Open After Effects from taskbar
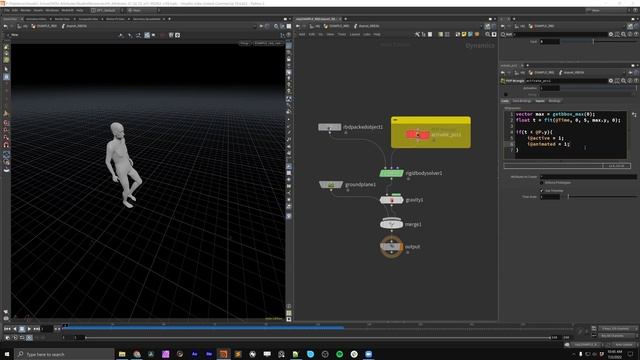This screenshot has height=360, width=640. coord(194,354)
